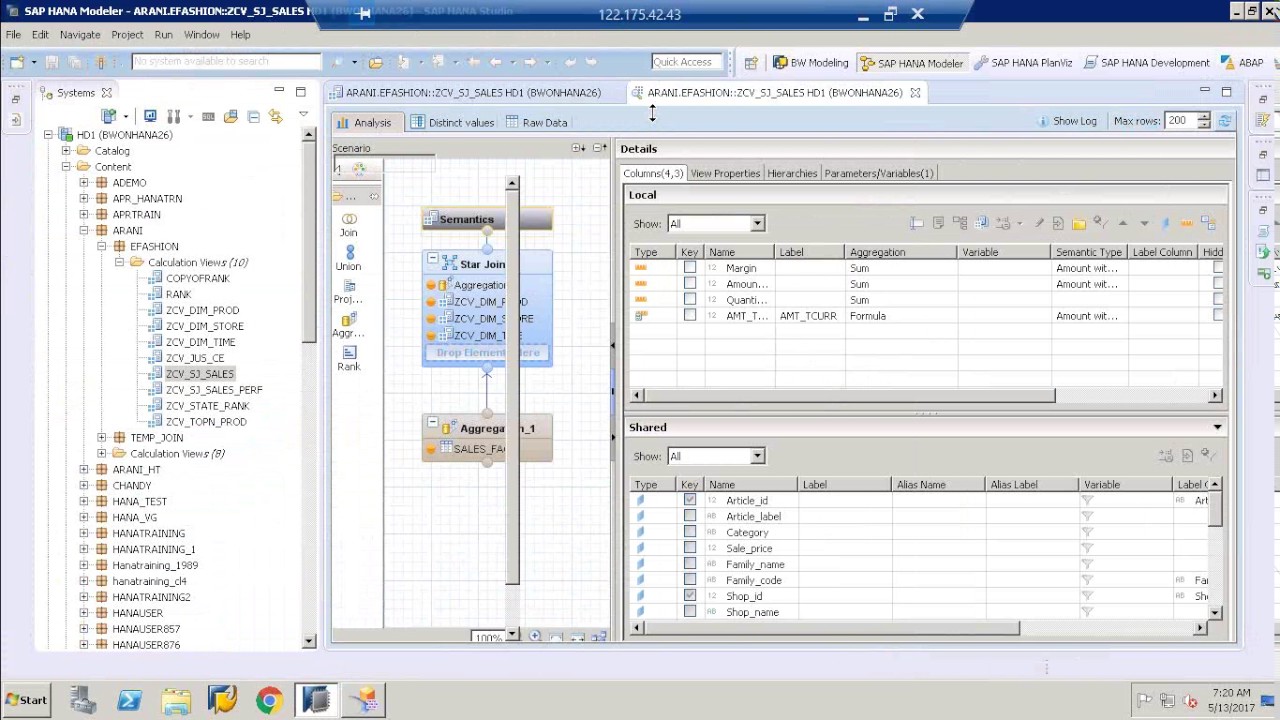Switch to the Hierarchies tab
The image size is (1280, 720).
click(792, 173)
